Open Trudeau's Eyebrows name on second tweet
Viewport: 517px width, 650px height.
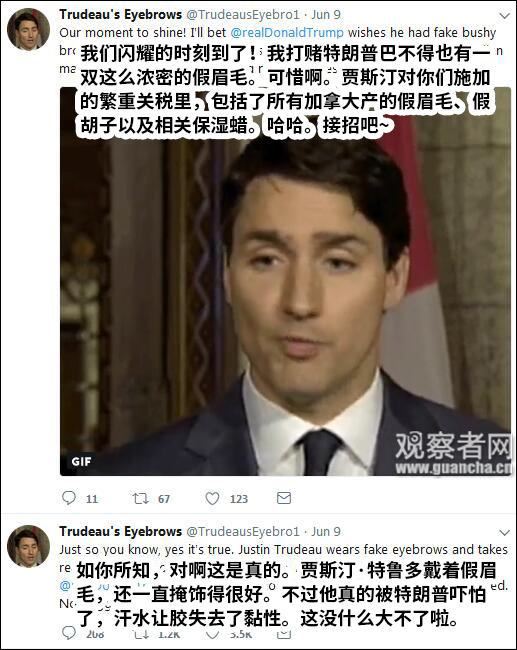[x=121, y=531]
